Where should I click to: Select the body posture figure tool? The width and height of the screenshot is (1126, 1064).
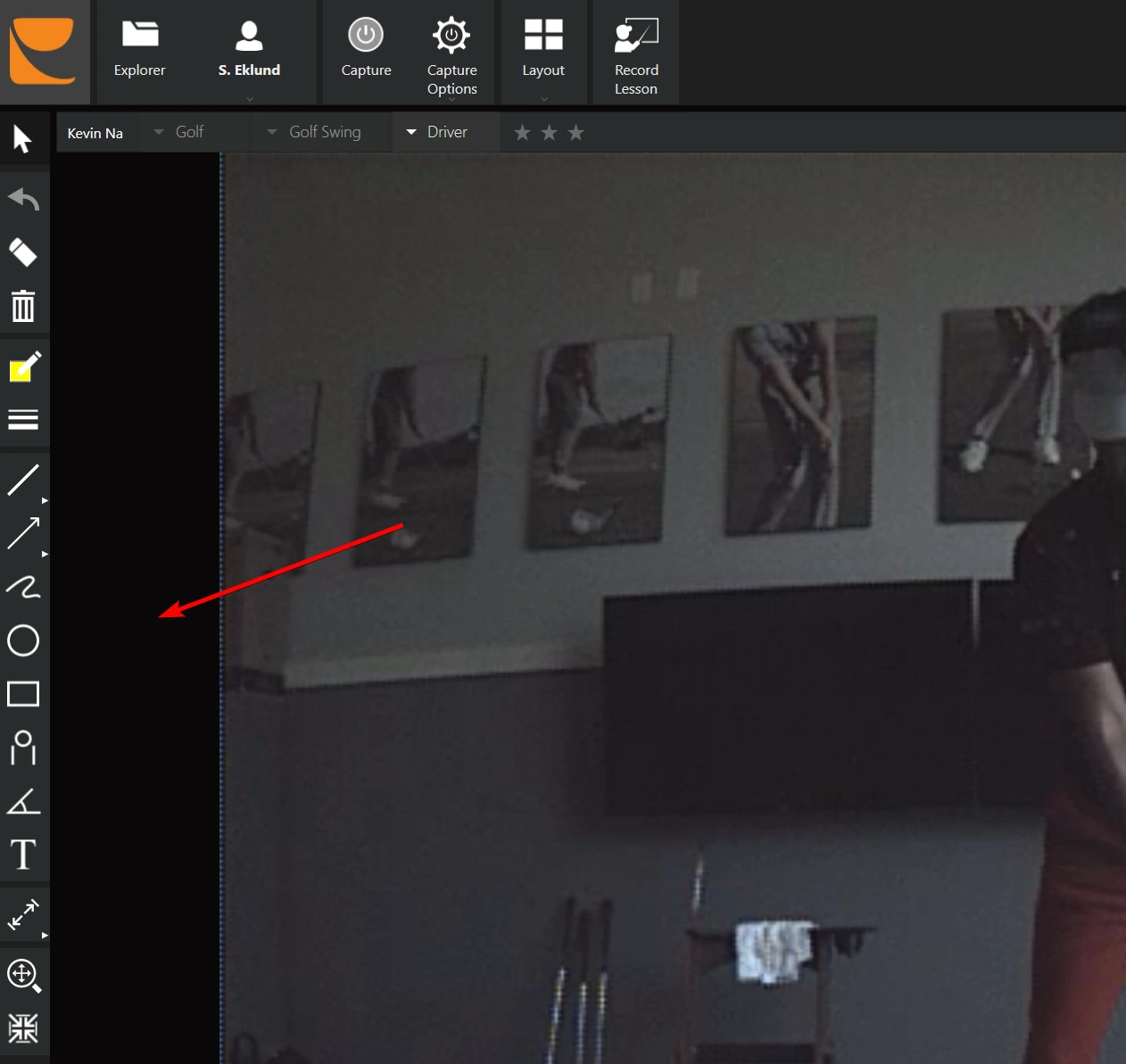tap(23, 747)
